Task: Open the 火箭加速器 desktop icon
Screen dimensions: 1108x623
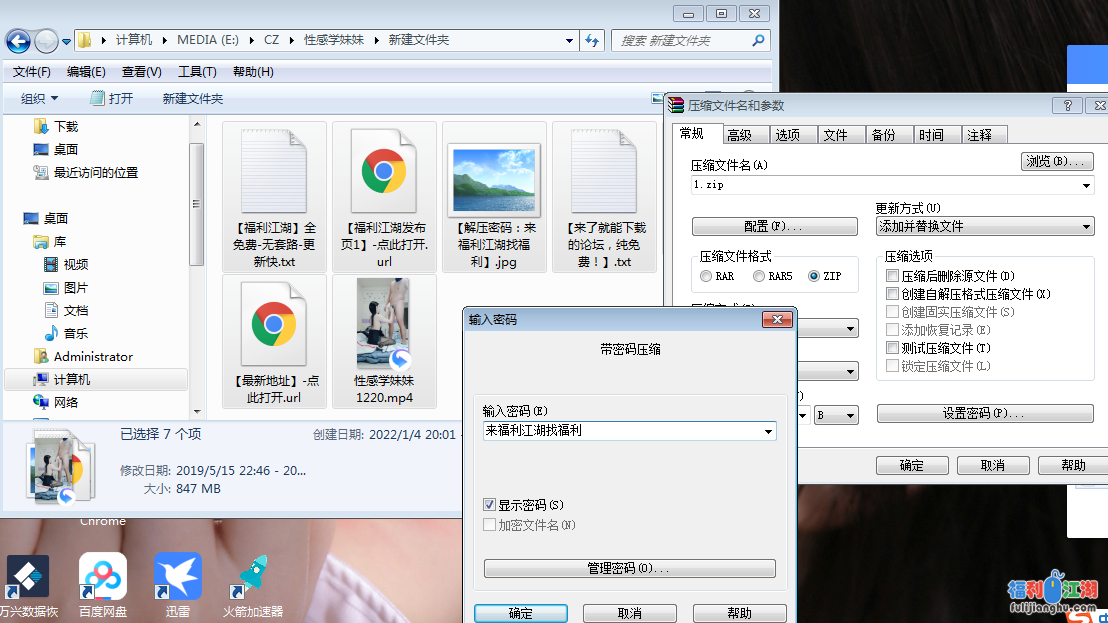Action: click(x=252, y=577)
